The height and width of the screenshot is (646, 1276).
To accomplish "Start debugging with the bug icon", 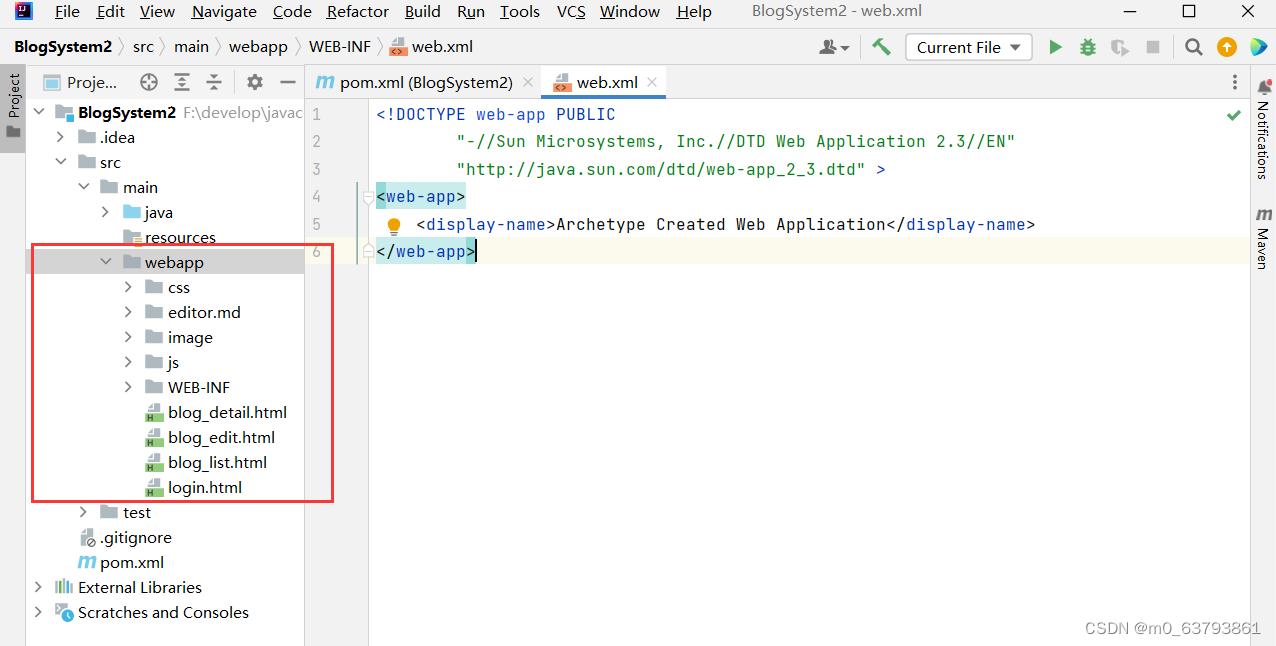I will pos(1088,47).
